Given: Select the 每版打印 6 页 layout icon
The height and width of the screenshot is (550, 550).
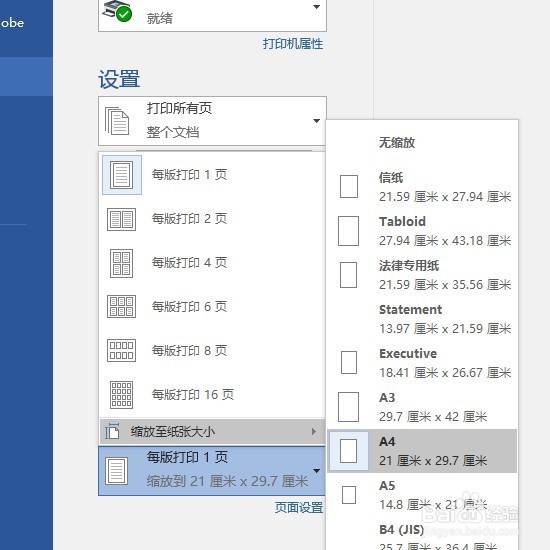Looking at the screenshot, I should [x=121, y=307].
